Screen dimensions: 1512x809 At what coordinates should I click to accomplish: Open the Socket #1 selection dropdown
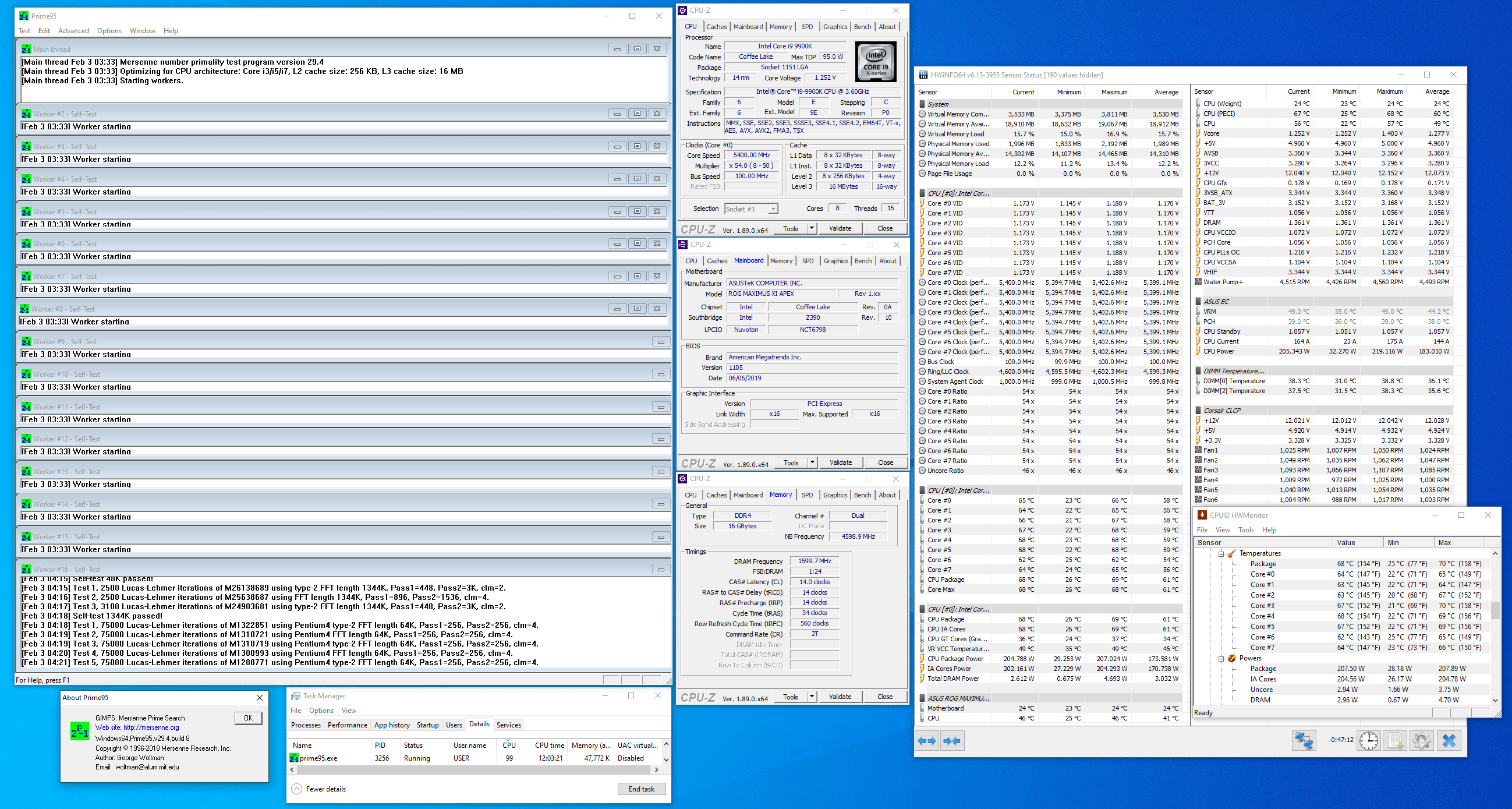pyautogui.click(x=773, y=209)
